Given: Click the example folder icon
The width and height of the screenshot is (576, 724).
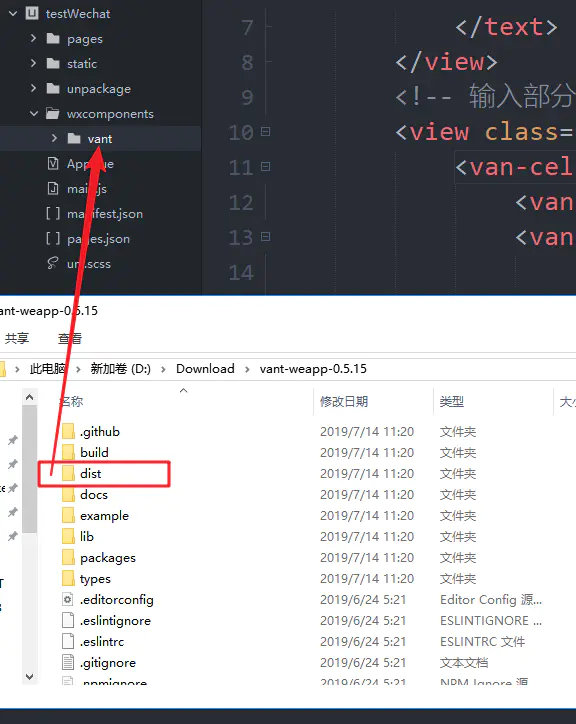Looking at the screenshot, I should [68, 515].
